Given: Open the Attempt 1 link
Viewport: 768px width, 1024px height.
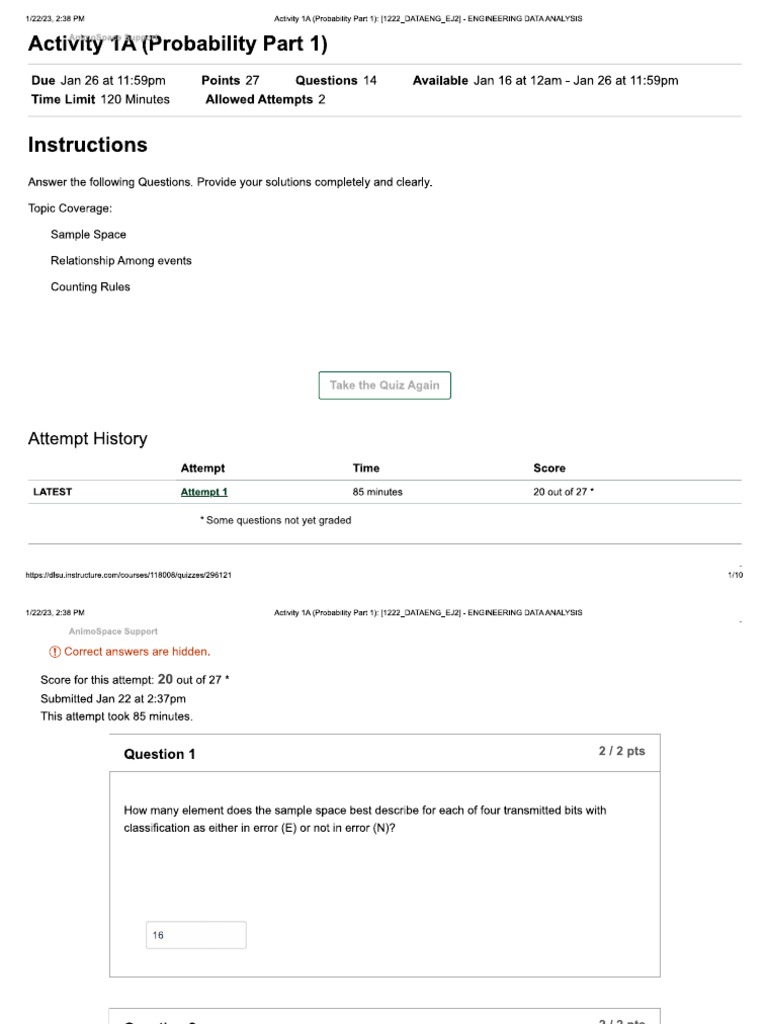Looking at the screenshot, I should [204, 492].
